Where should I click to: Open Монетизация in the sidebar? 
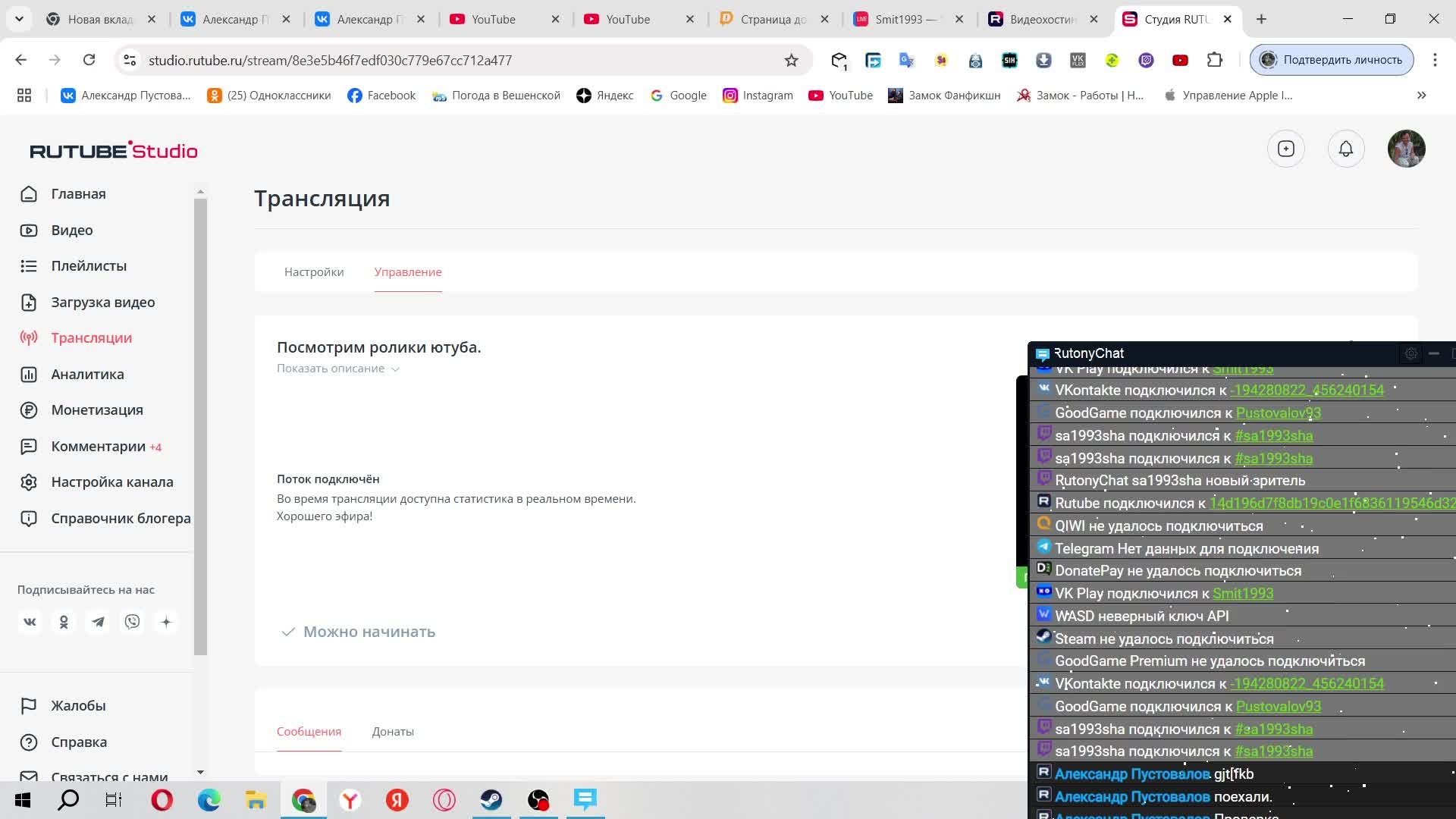(97, 409)
